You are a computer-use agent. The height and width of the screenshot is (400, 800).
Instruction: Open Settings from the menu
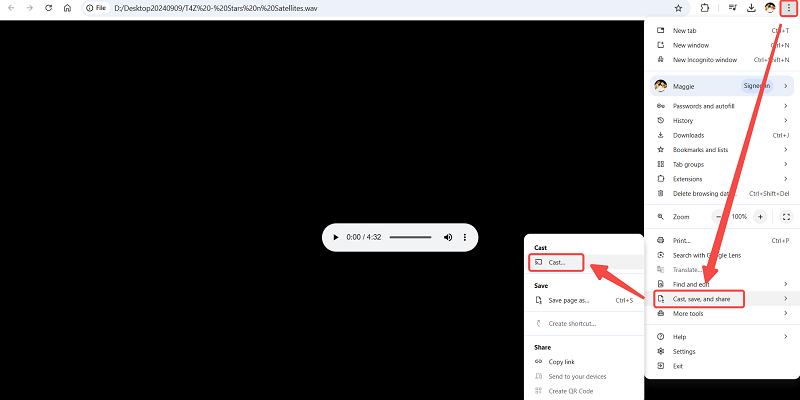tap(722, 352)
